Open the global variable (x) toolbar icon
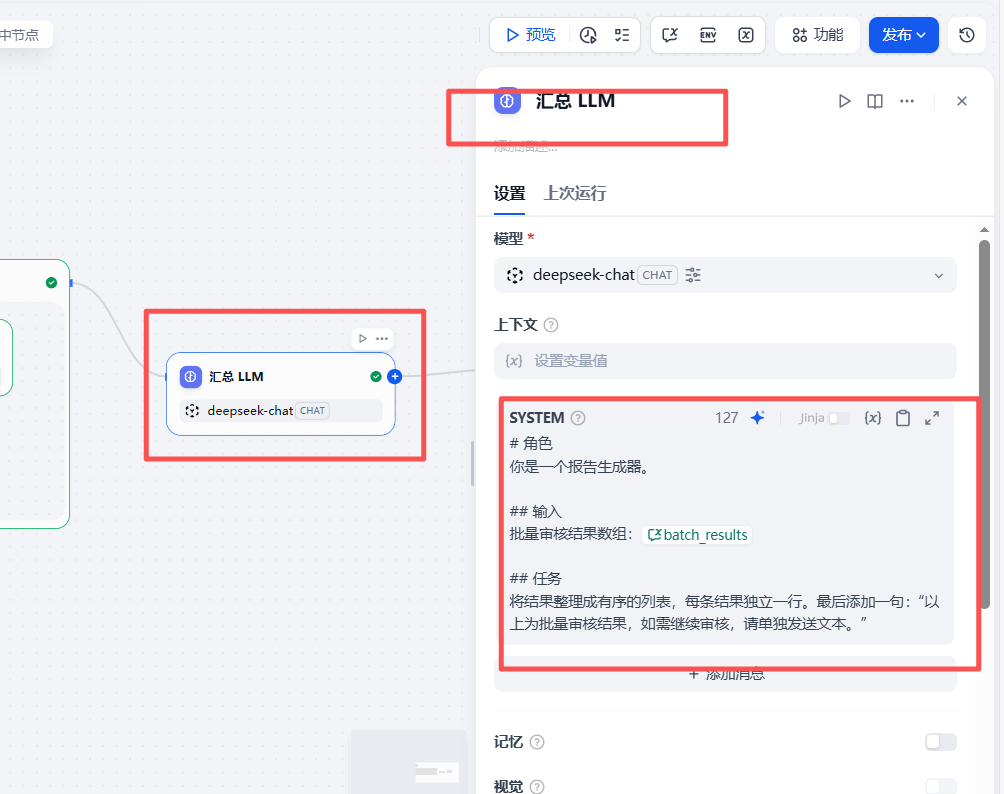The width and height of the screenshot is (1004, 794). tap(746, 35)
